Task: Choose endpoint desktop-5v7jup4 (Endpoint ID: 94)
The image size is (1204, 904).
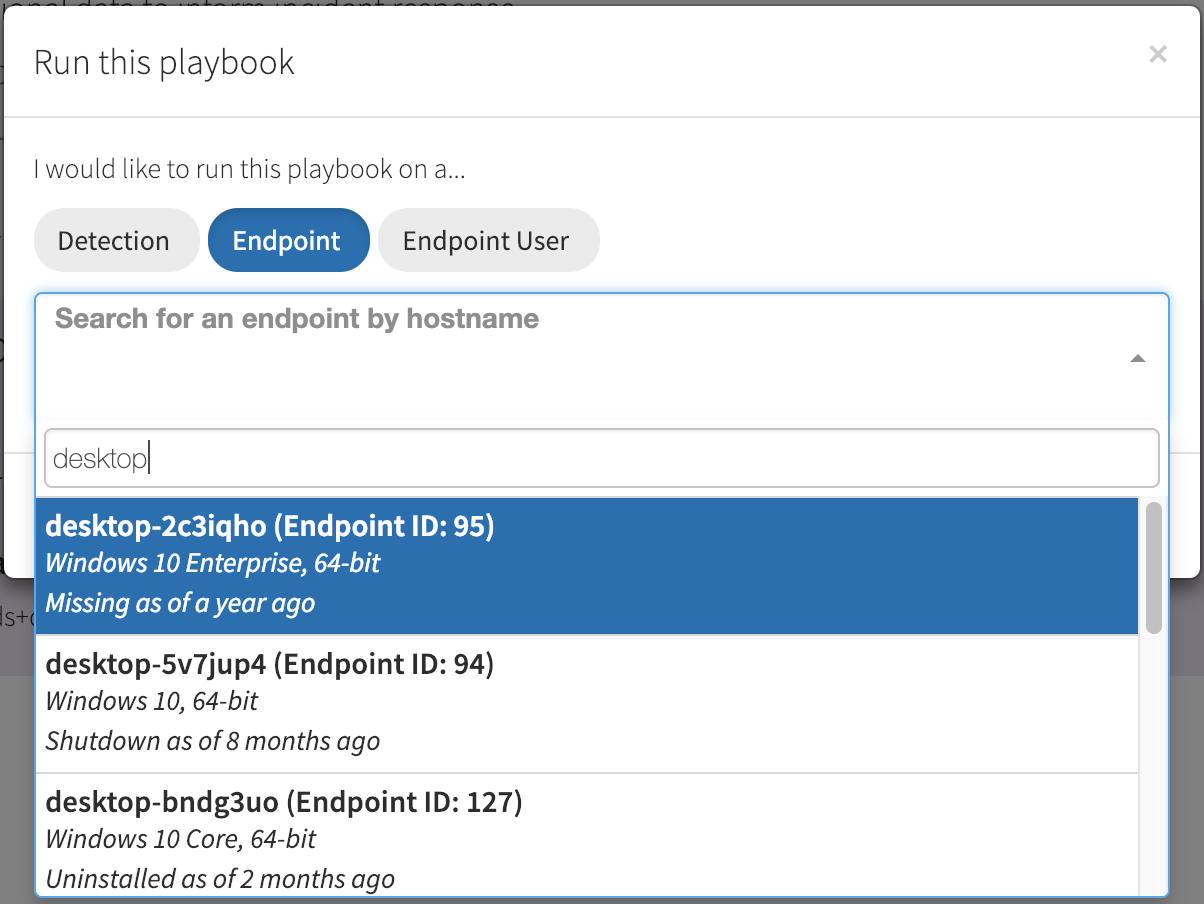Action: pos(270,664)
